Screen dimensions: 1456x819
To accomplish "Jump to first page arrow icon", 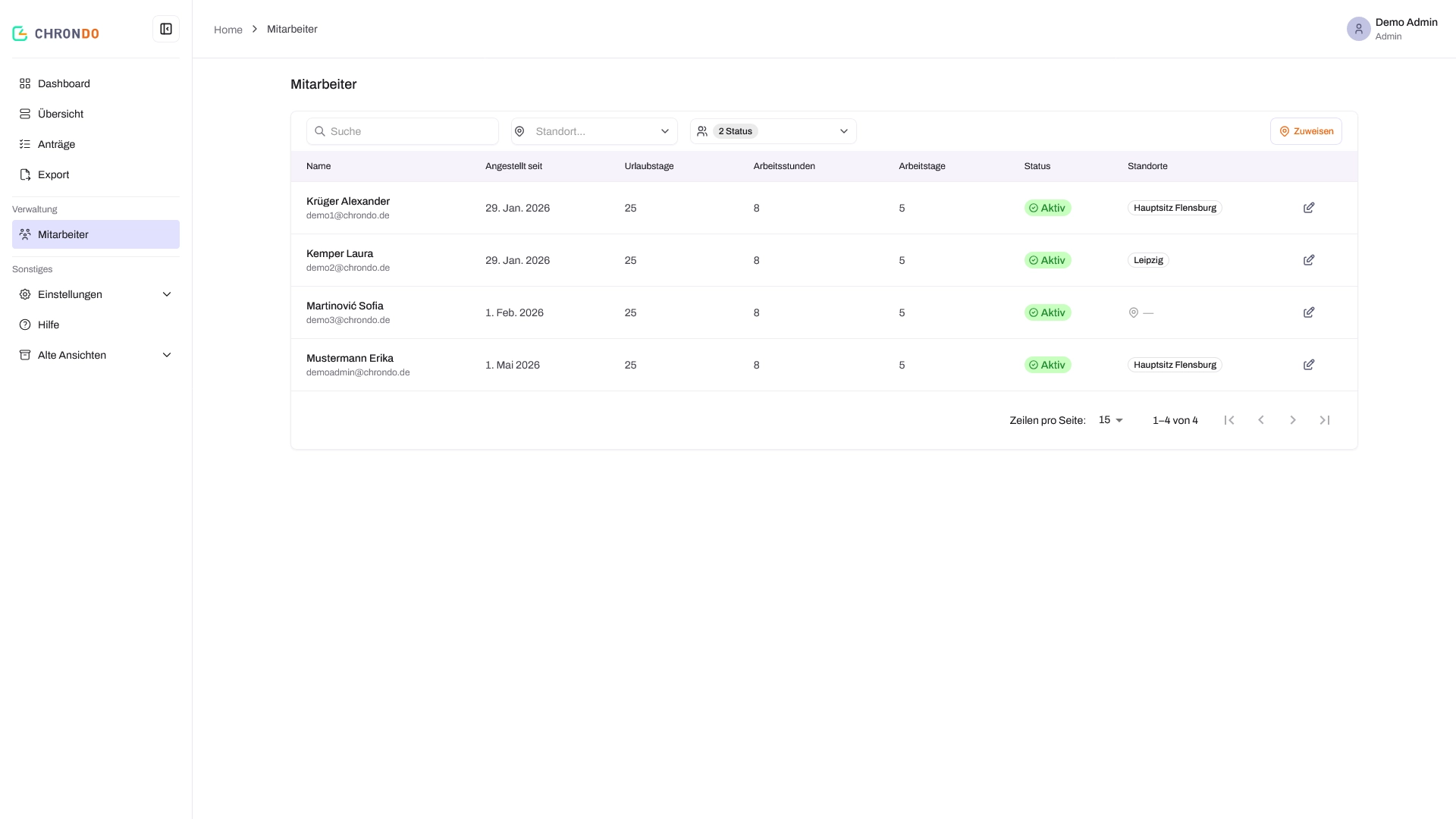I will click(x=1229, y=420).
